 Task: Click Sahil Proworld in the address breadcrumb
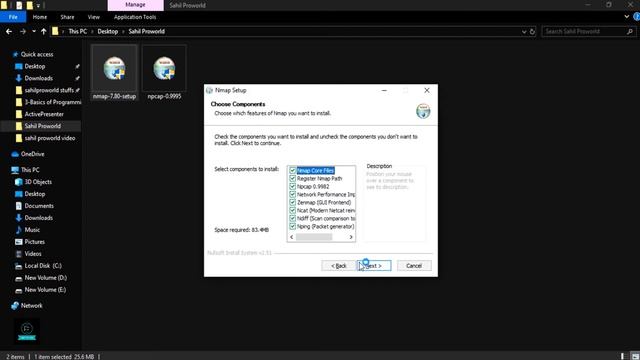click(147, 31)
